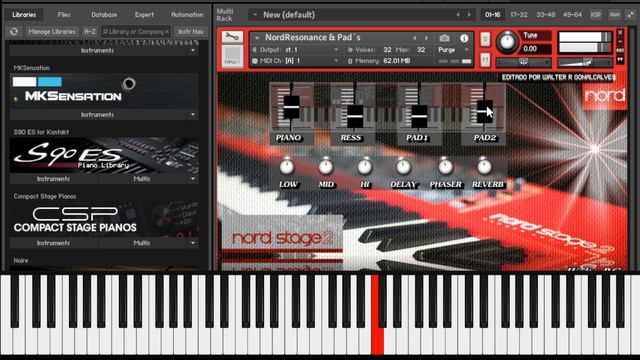Viewport: 640px width, 360px height.
Task: Open Compact Stage Pianos Instruments button
Action: [53, 243]
